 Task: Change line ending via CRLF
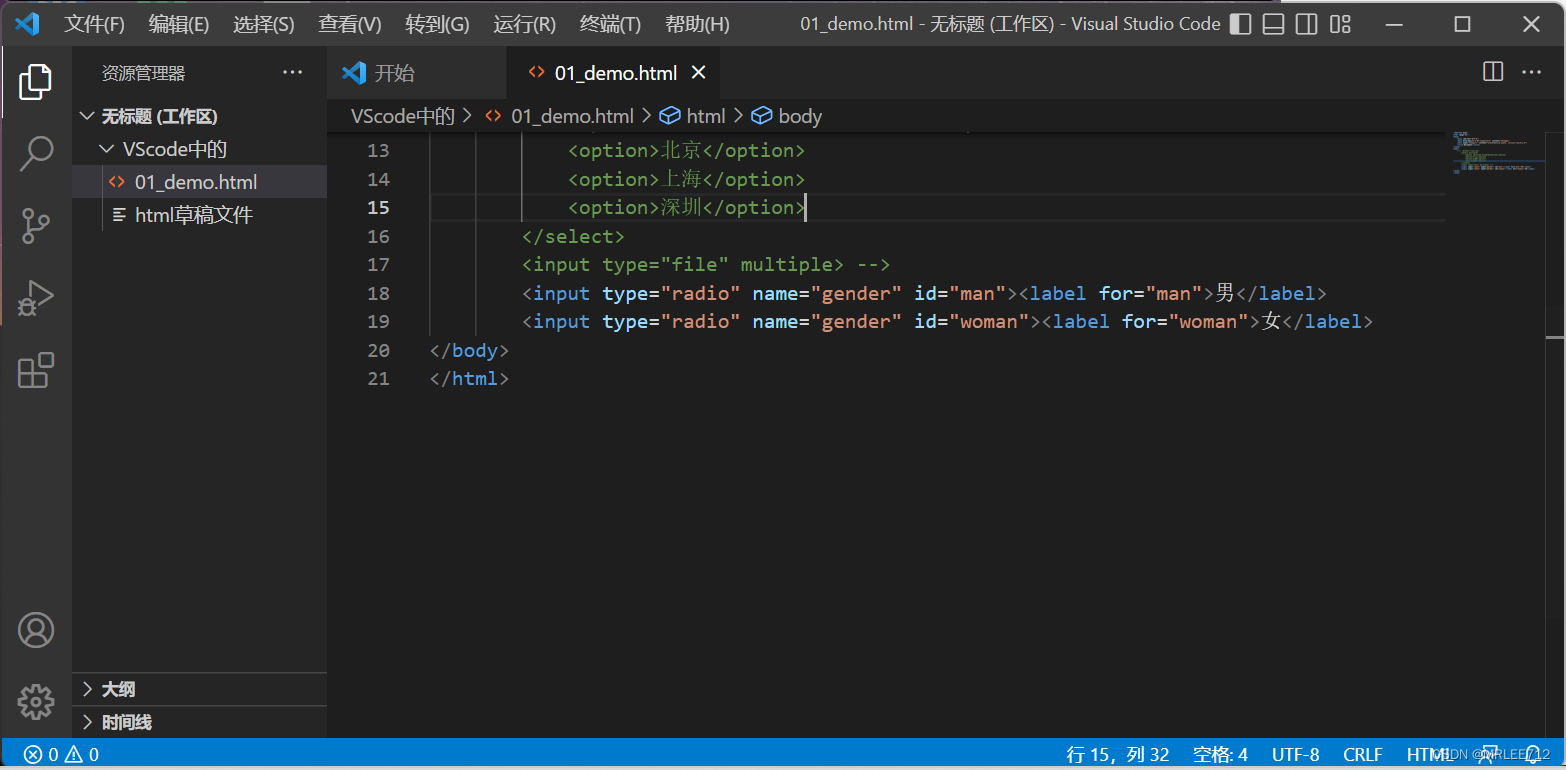1363,754
